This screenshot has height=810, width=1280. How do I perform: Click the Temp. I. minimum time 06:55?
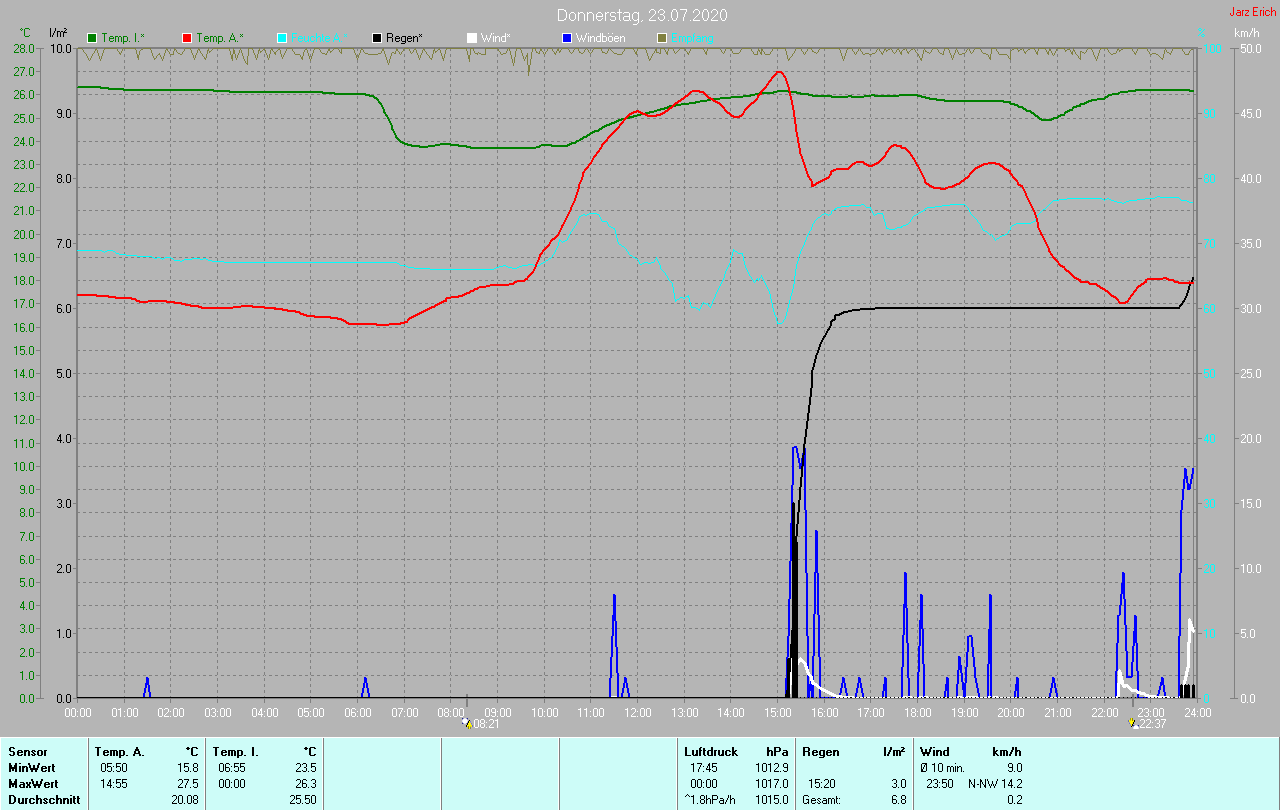232,768
